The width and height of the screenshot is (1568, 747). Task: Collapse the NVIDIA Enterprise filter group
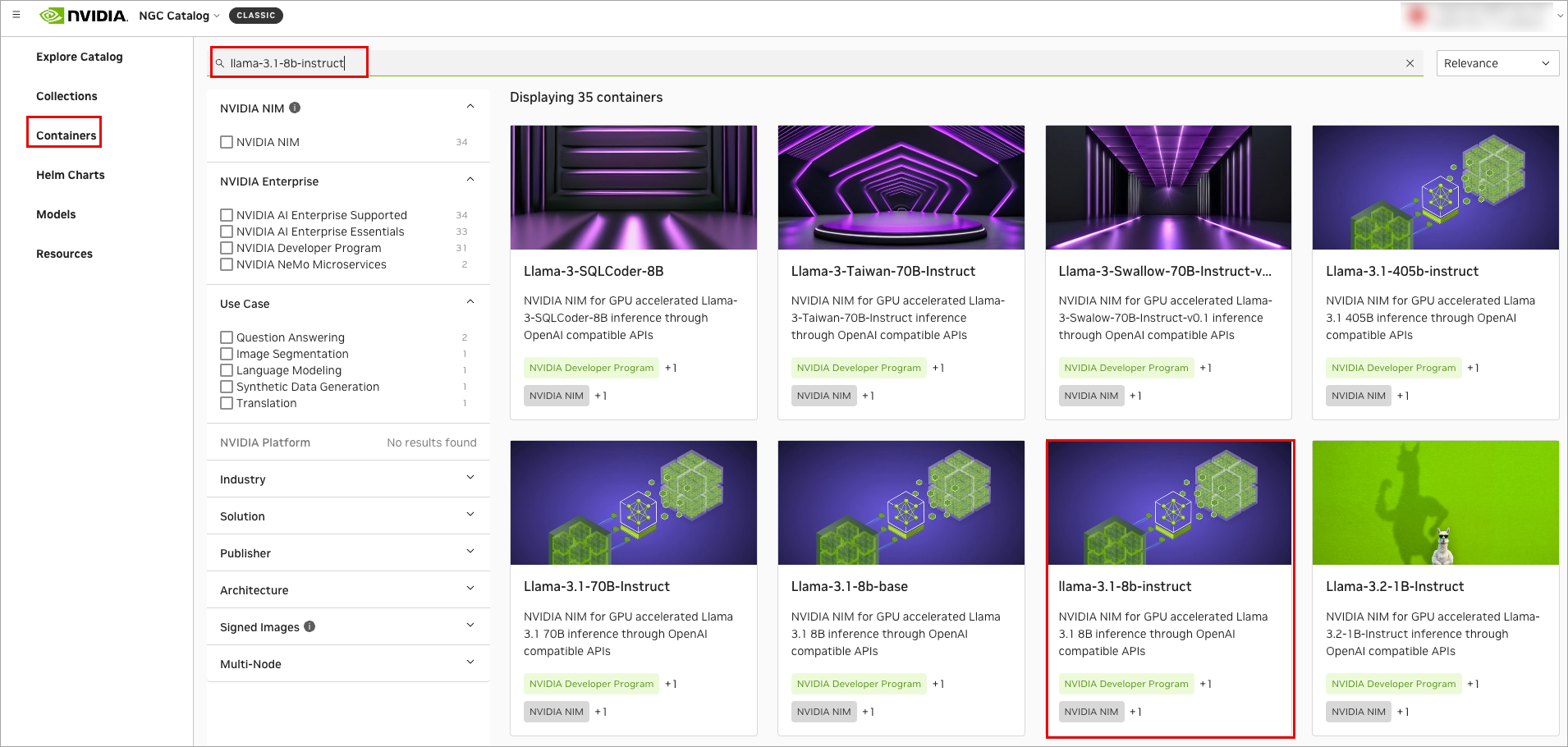click(x=470, y=180)
